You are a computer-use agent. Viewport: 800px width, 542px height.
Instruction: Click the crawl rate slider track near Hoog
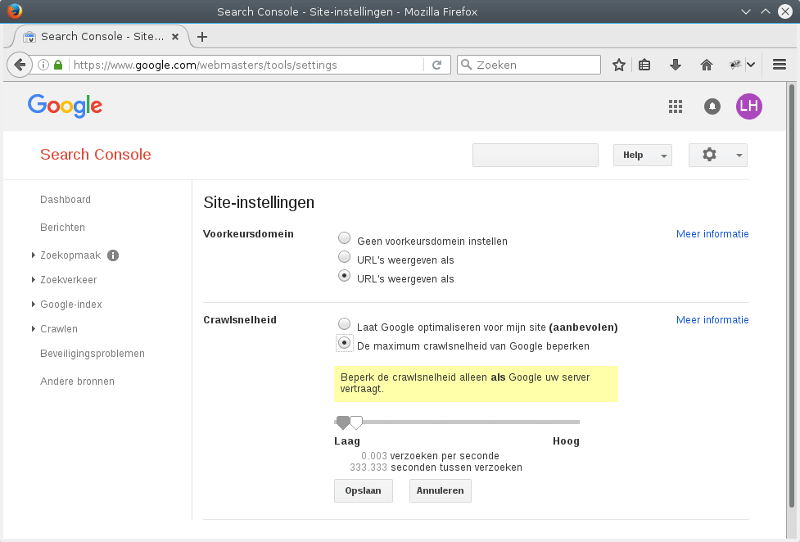click(x=566, y=422)
